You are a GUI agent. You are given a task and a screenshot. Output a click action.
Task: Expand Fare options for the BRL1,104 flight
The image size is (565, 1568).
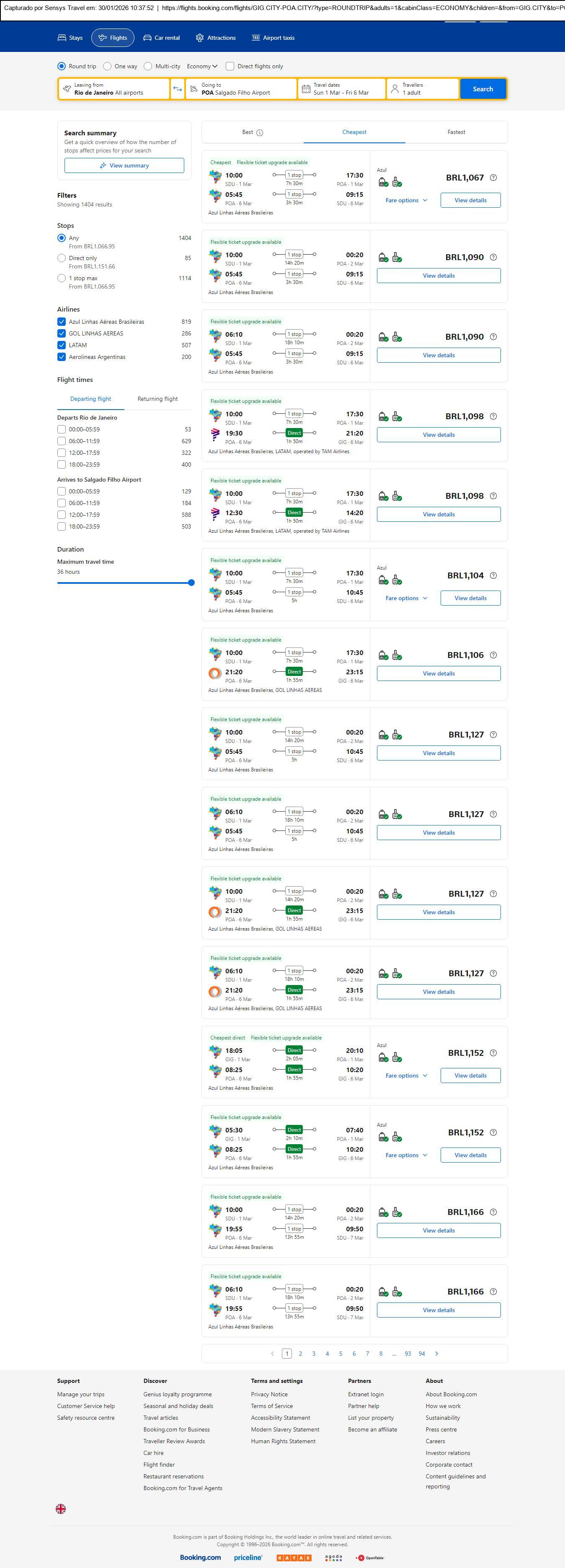[x=406, y=598]
